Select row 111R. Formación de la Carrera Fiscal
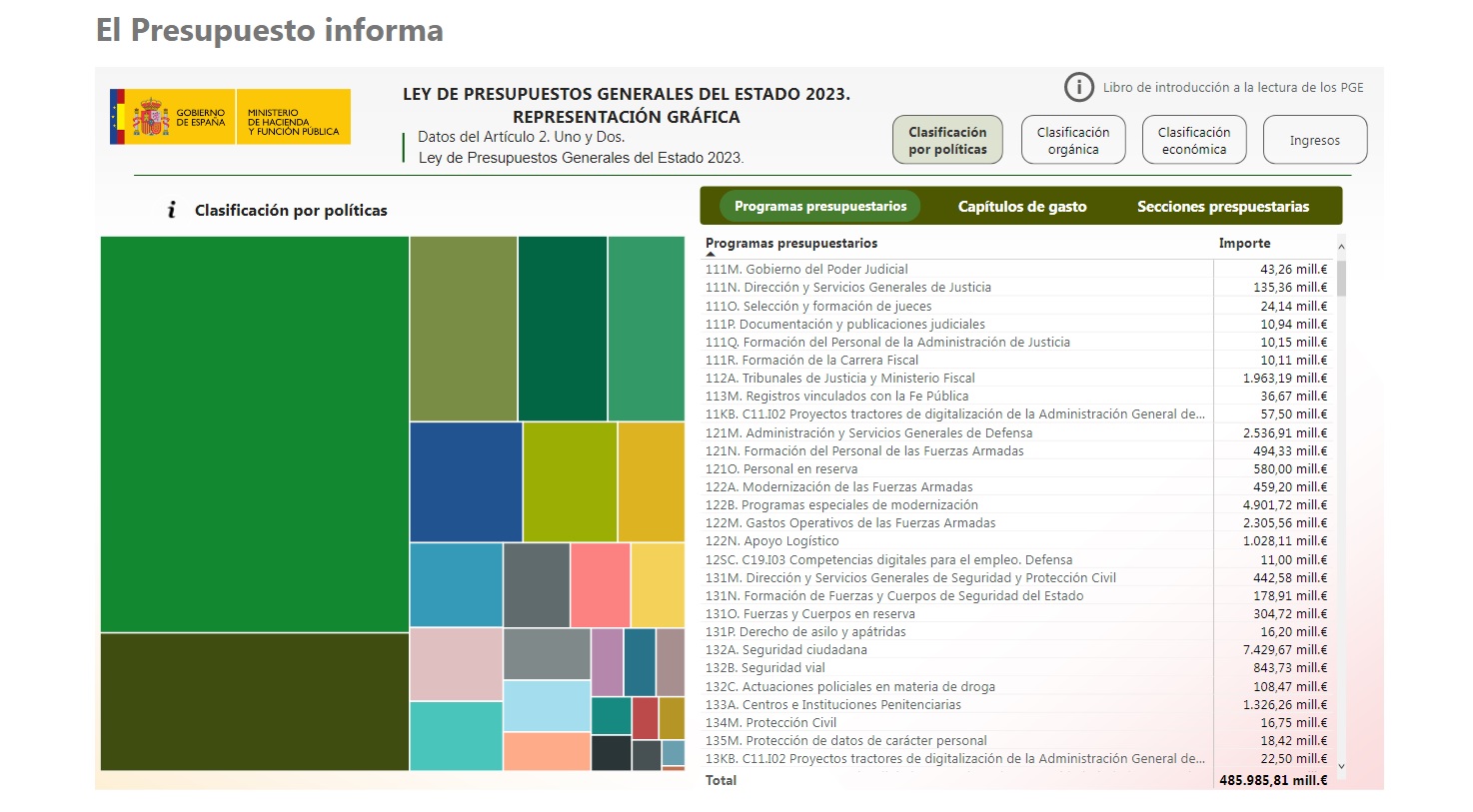Screen dimensions: 1473x812 click(x=1018, y=361)
